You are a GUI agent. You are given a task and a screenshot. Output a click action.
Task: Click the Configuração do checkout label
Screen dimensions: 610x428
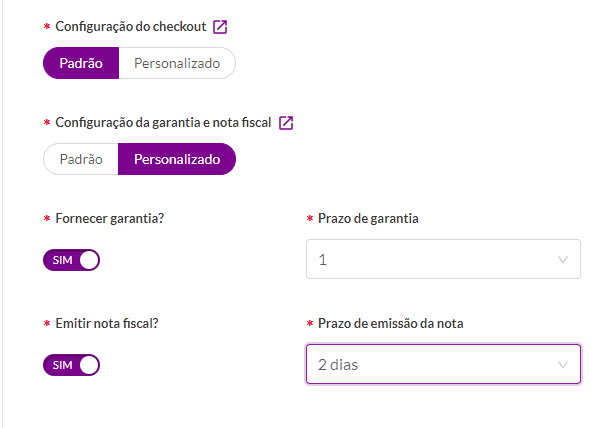click(131, 26)
